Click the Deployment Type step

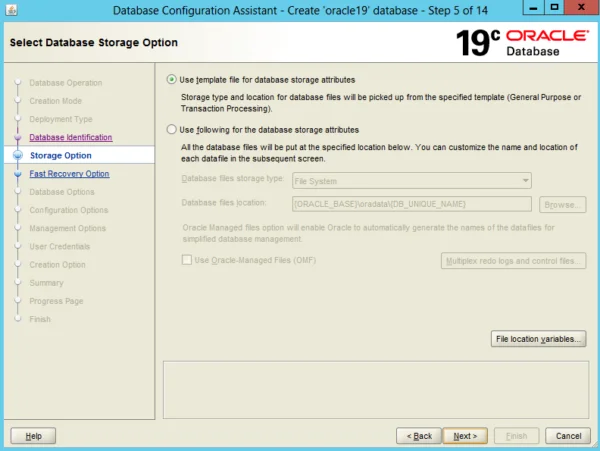pyautogui.click(x=61, y=119)
